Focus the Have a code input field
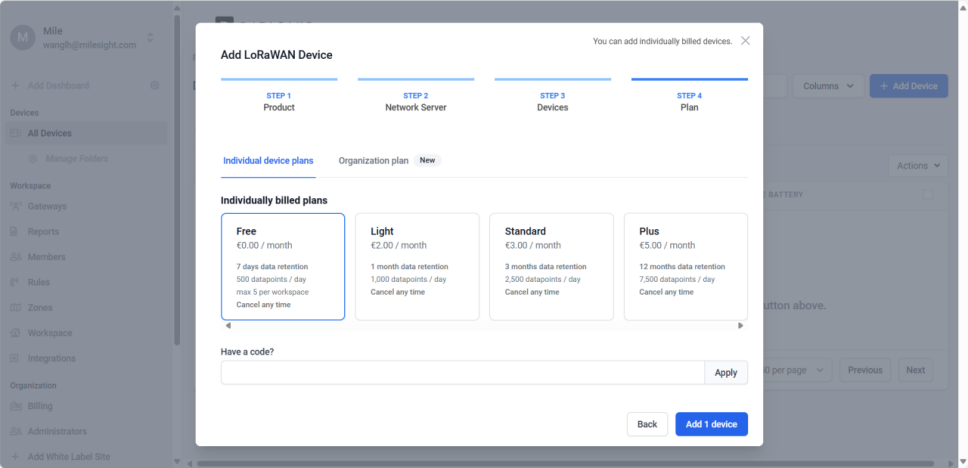 (x=462, y=372)
